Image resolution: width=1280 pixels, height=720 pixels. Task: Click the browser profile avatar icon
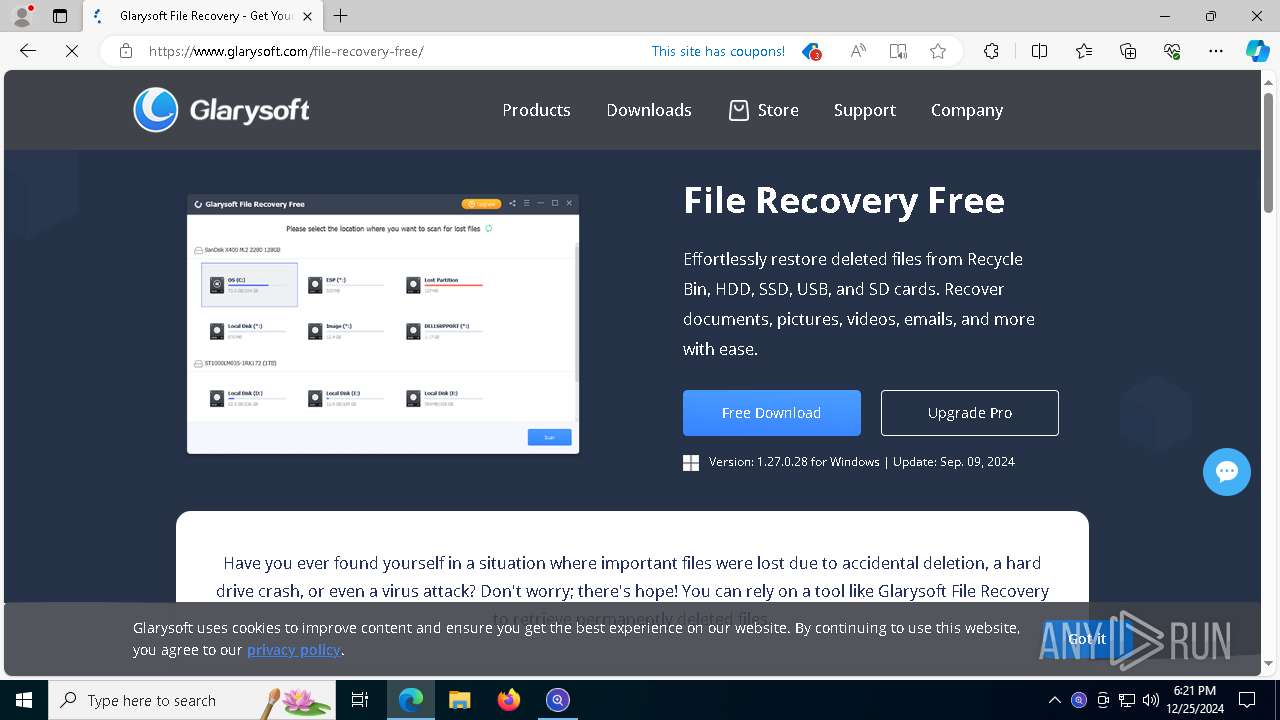pos(22,16)
